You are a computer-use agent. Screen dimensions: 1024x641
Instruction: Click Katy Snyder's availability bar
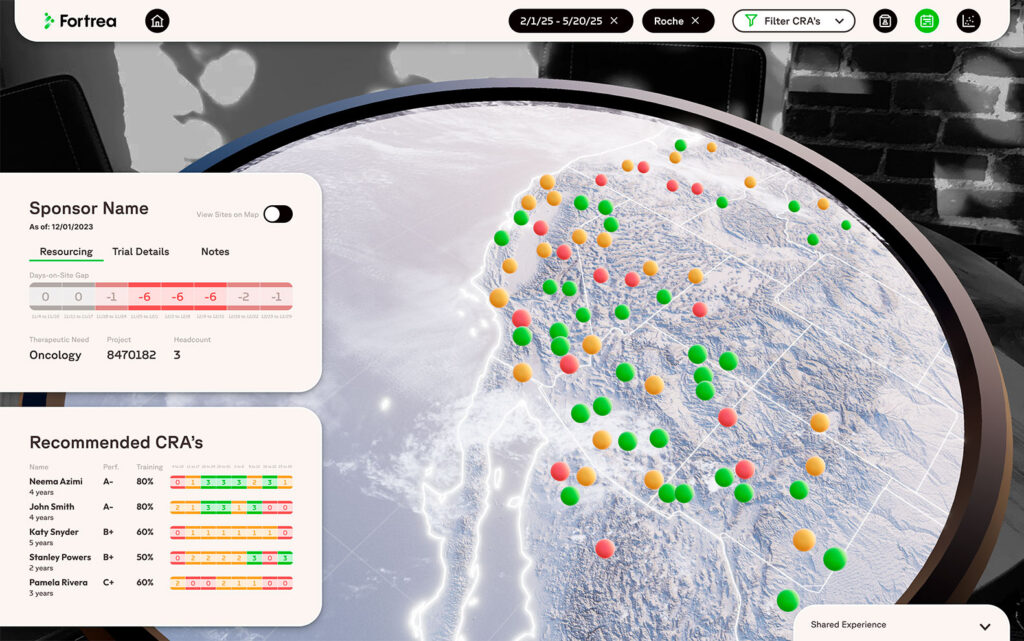[231, 533]
